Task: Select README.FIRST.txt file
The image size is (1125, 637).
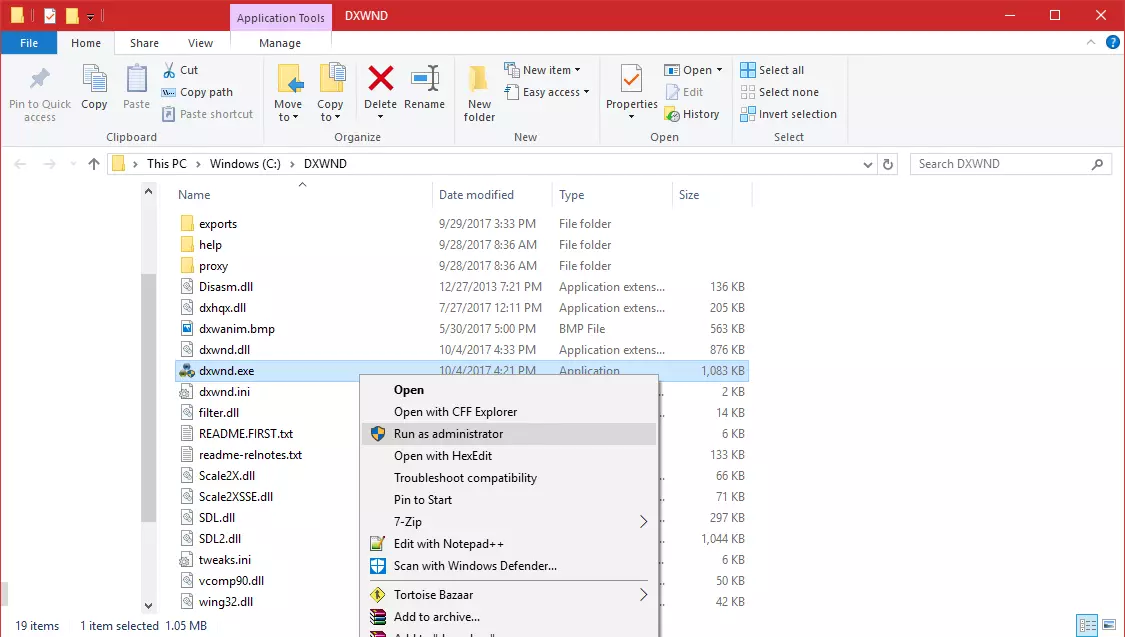Action: click(x=245, y=433)
